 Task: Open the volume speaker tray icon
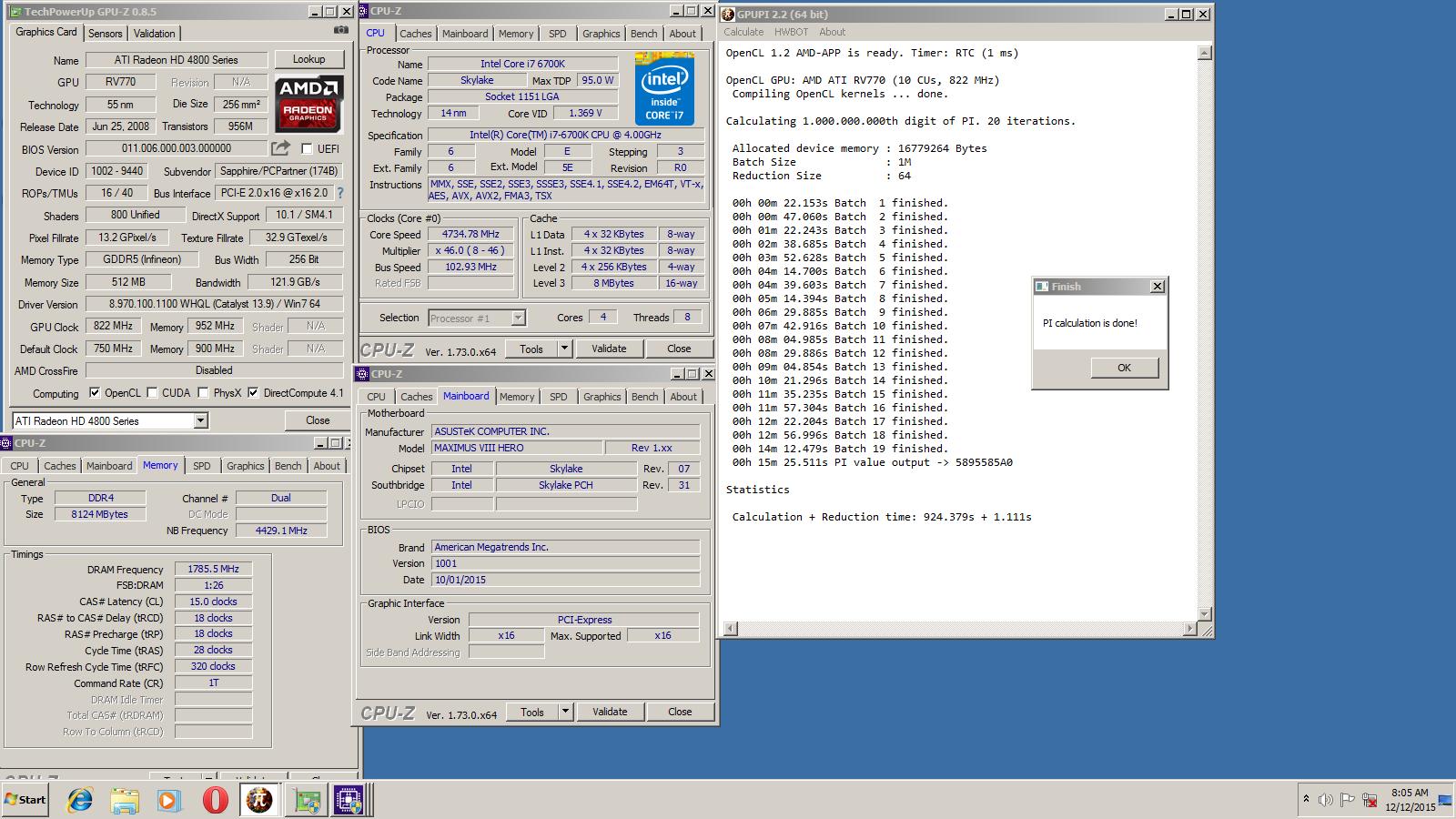pyautogui.click(x=1325, y=800)
